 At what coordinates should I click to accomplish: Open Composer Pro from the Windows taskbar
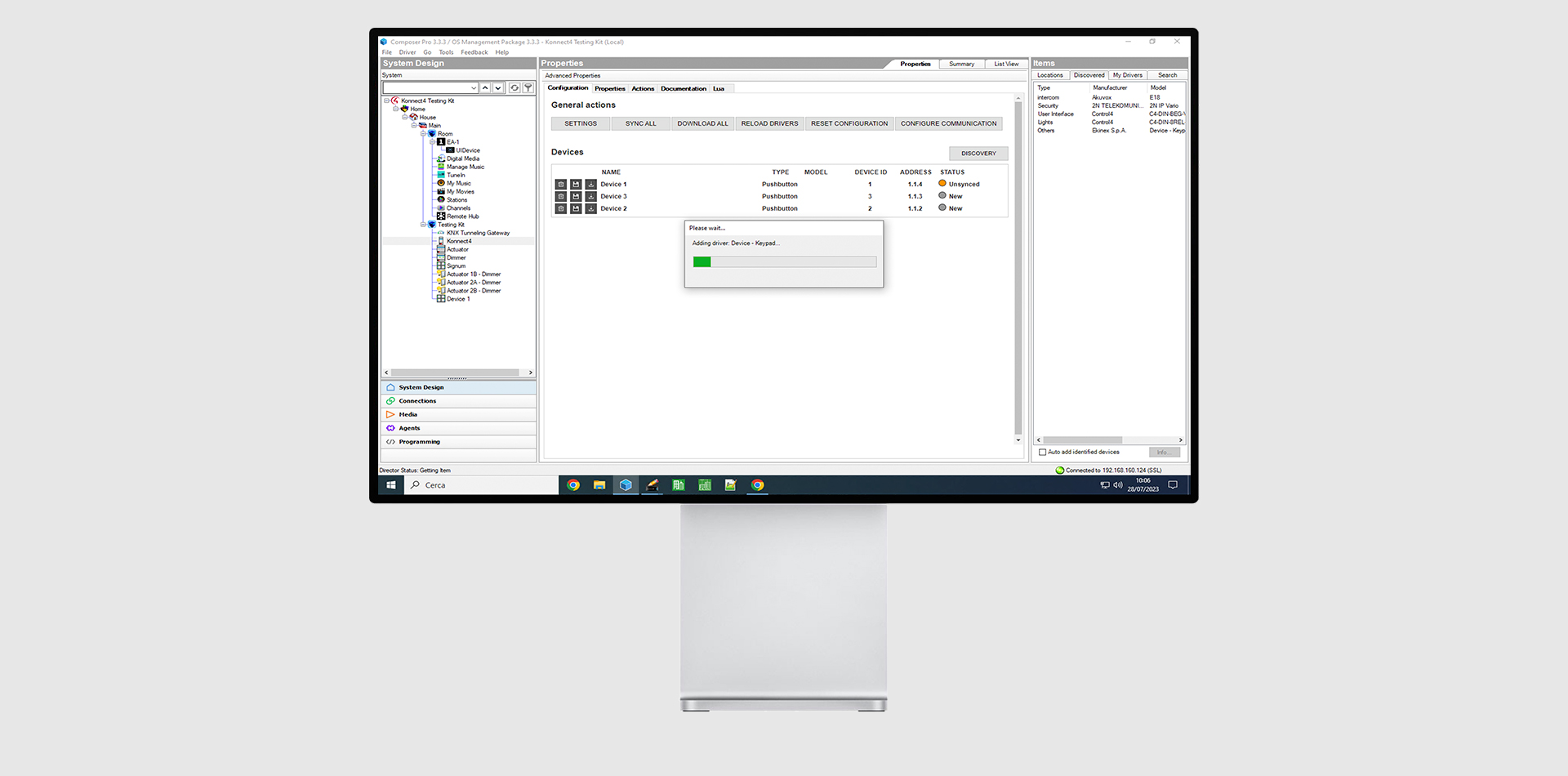(626, 485)
